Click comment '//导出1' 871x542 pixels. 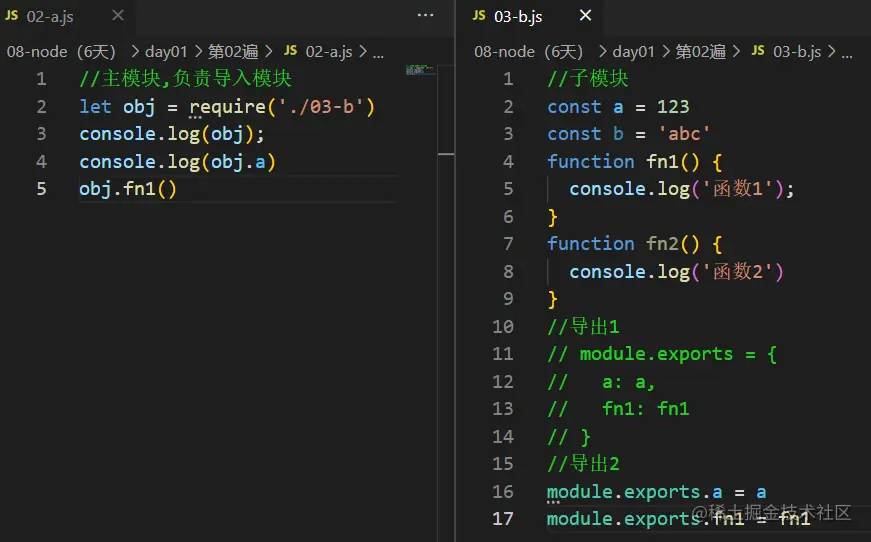click(x=583, y=327)
